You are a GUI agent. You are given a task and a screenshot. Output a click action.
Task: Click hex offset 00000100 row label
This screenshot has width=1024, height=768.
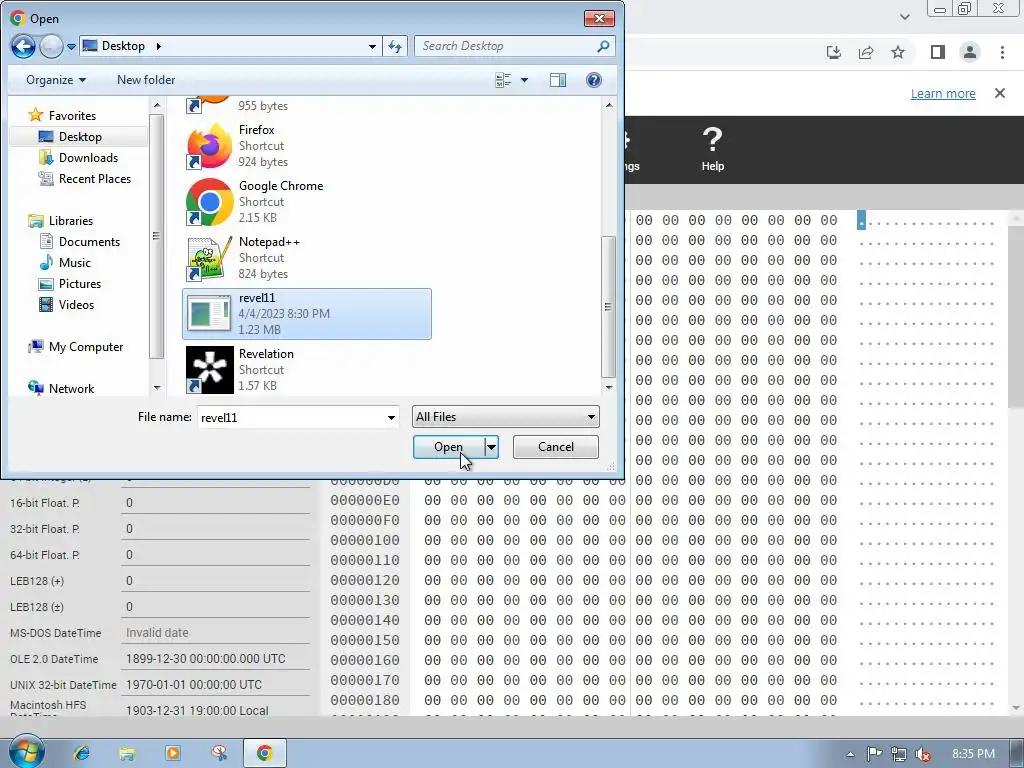[364, 540]
